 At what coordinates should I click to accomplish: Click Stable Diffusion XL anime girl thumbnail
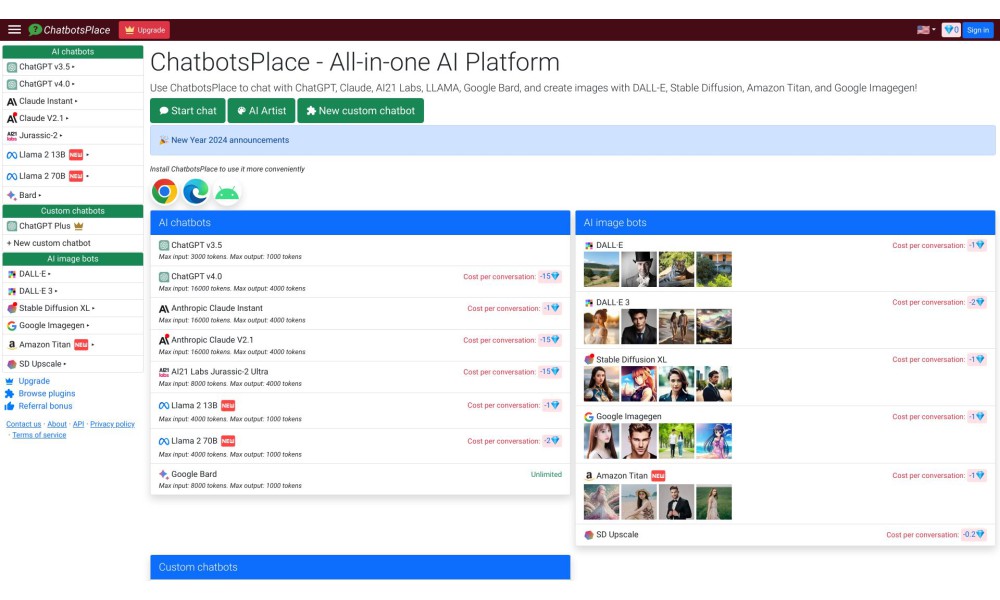click(x=638, y=384)
